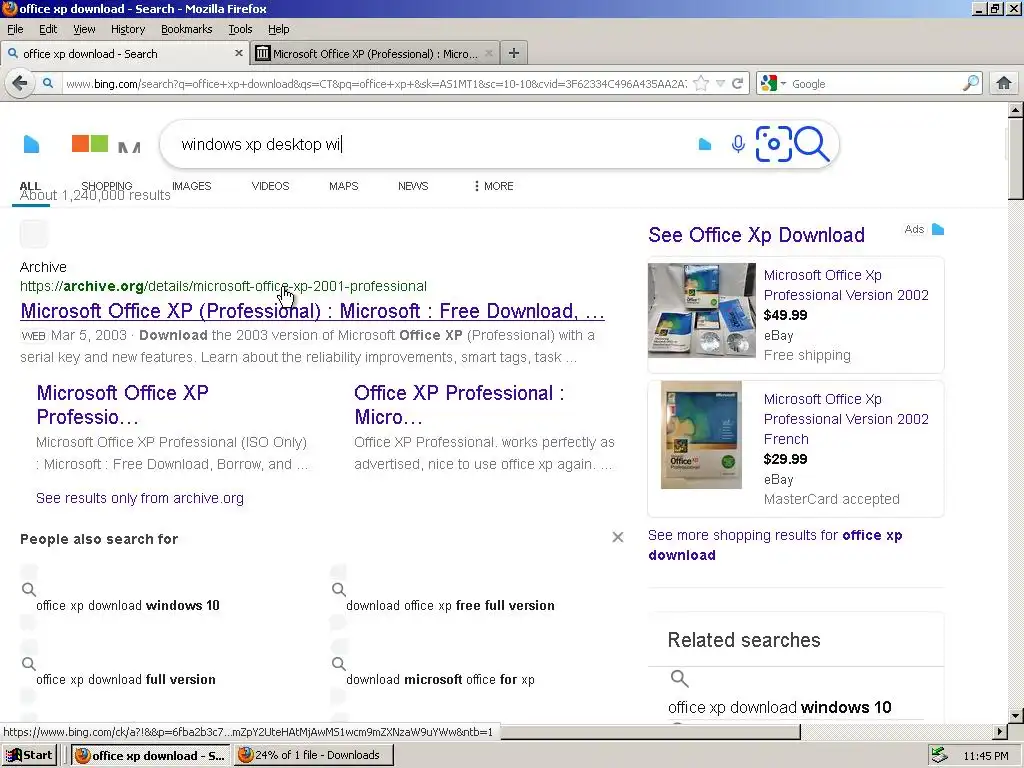Open the File menu
Viewport: 1024px width, 768px height.
[15, 29]
